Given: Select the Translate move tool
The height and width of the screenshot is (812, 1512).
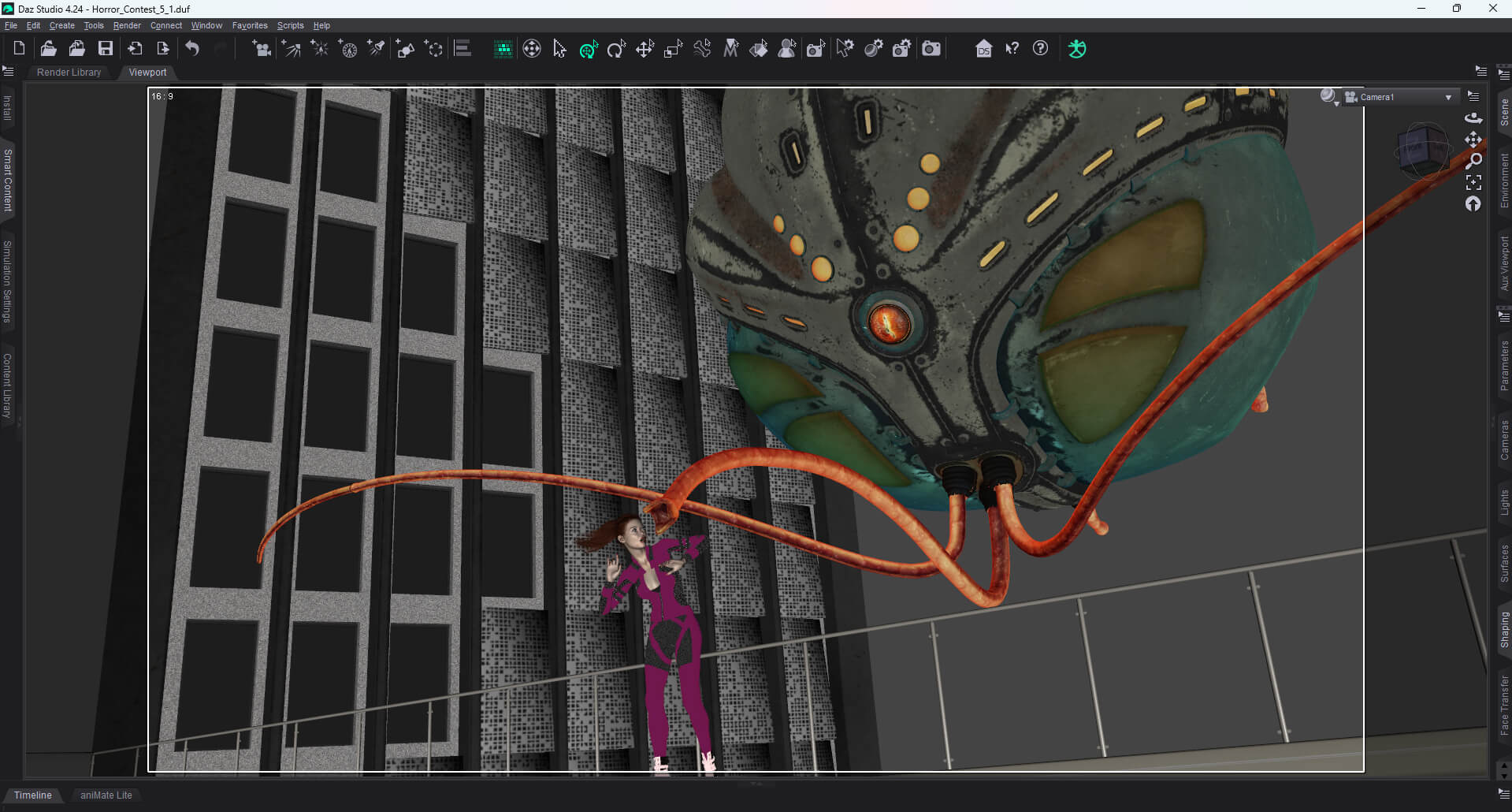Looking at the screenshot, I should click(x=645, y=49).
